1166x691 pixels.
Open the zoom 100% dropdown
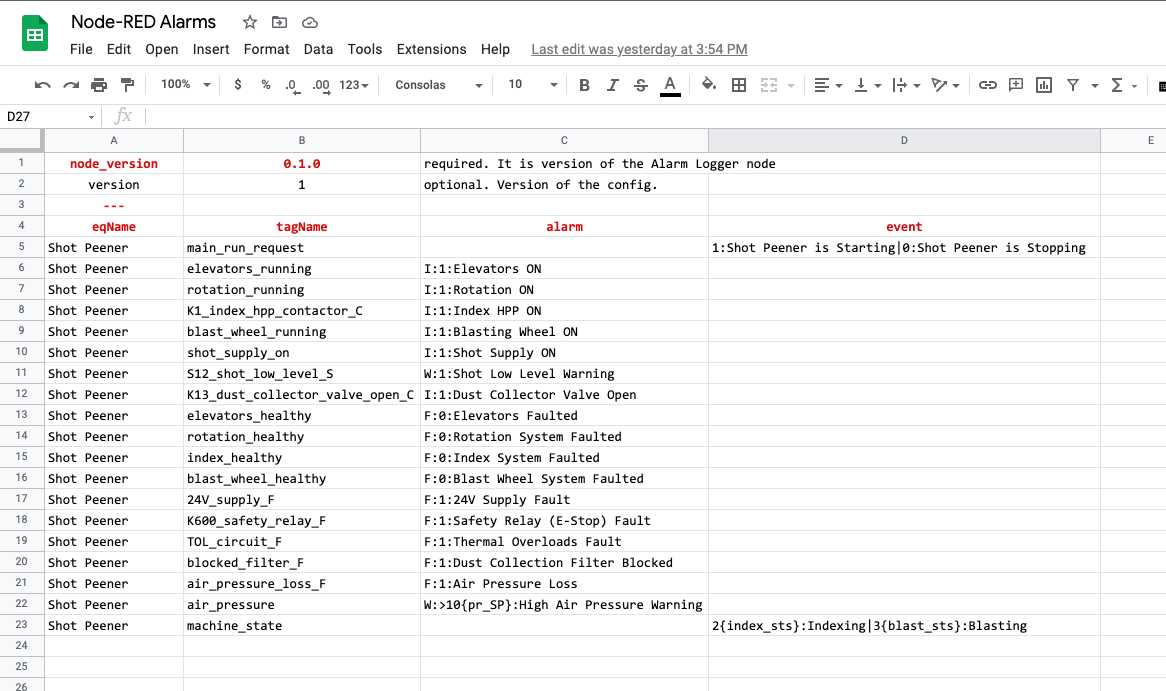(x=186, y=85)
